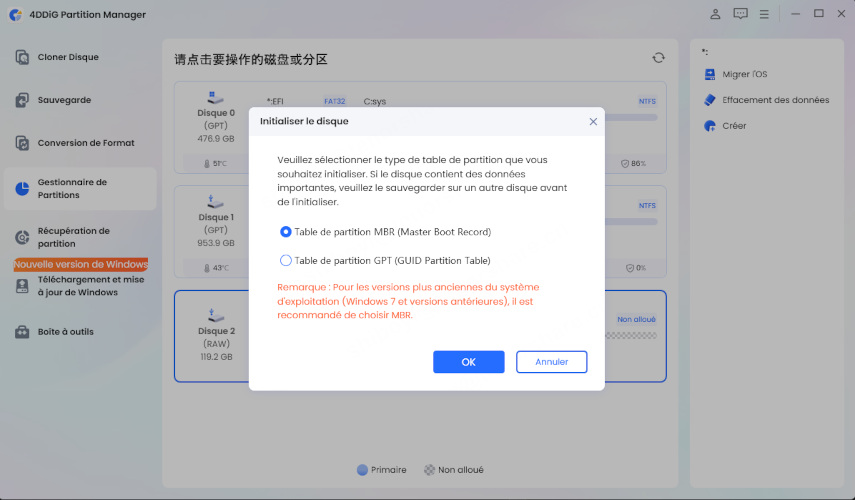Click Disque 0 temperature 51°C indicator
Image resolution: width=855 pixels, height=500 pixels.
tap(215, 164)
